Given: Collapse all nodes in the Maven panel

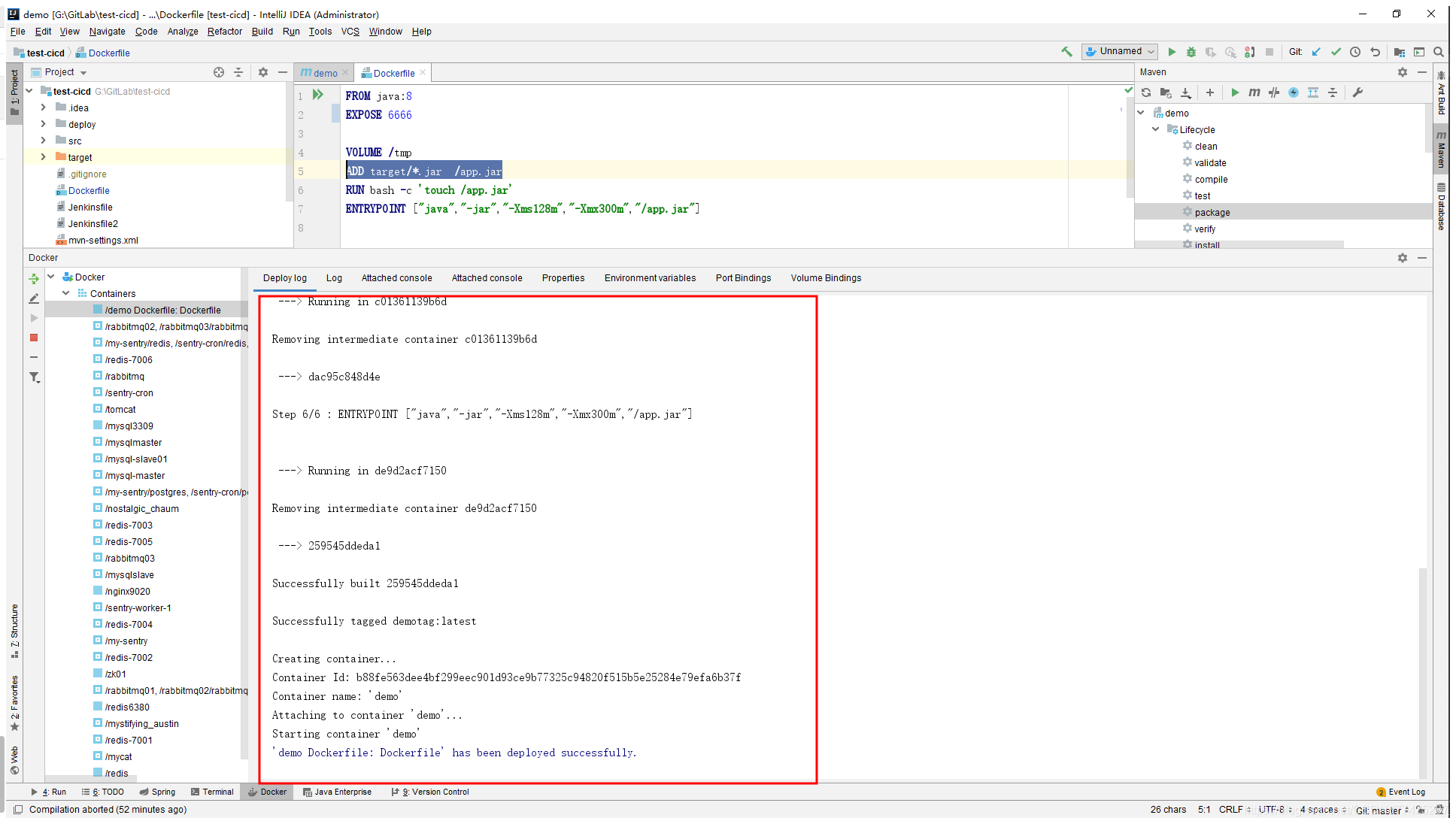Looking at the screenshot, I should pos(1333,92).
